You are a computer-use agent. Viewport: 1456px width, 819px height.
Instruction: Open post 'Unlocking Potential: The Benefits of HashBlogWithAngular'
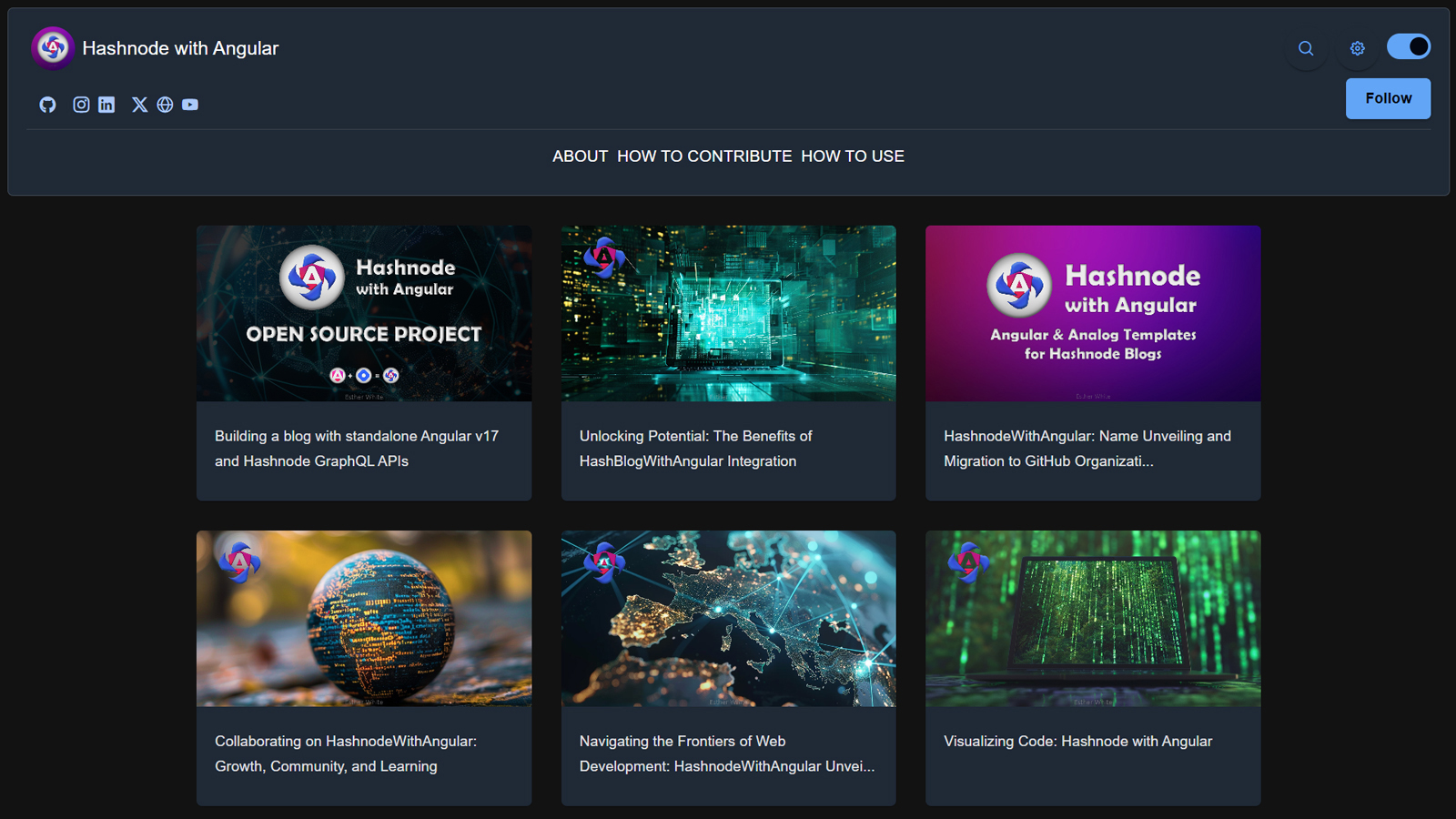(x=696, y=449)
